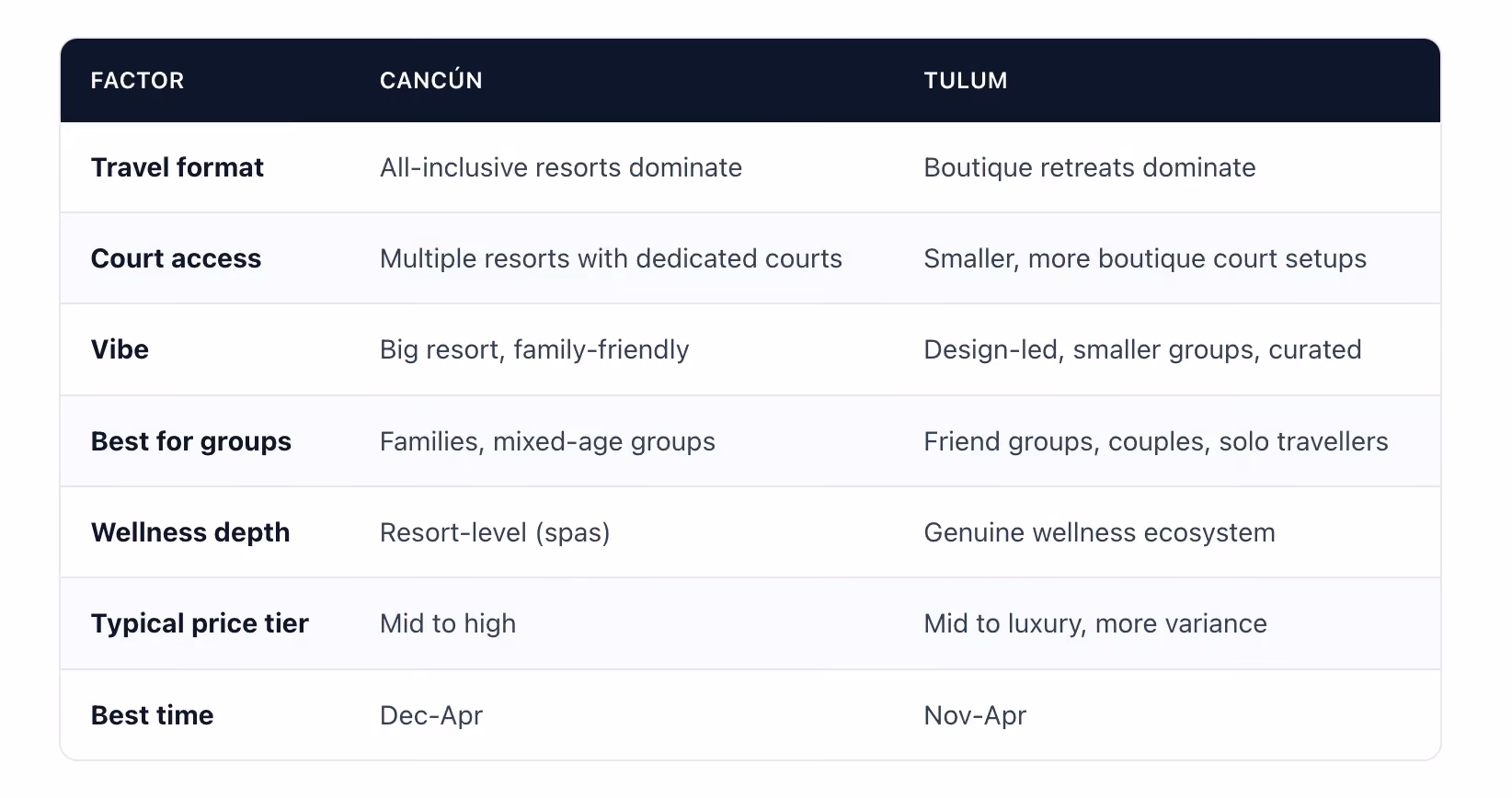Select the Best for groups label
The height and width of the screenshot is (798, 1512).
(190, 441)
